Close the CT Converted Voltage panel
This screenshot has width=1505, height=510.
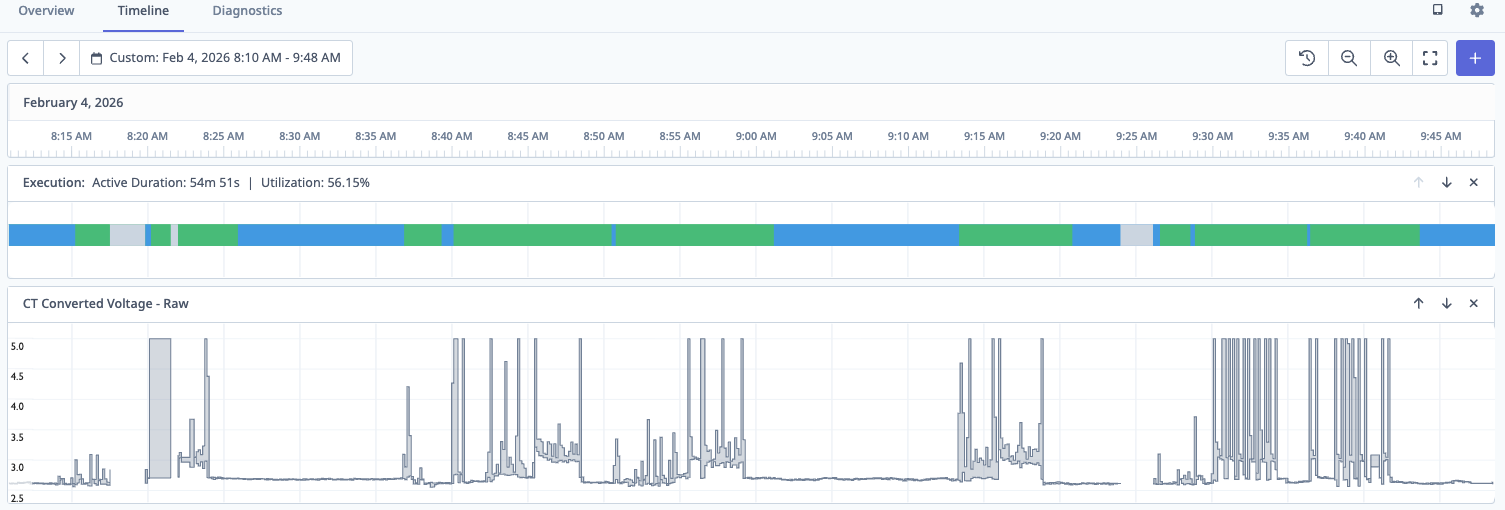[1473, 303]
